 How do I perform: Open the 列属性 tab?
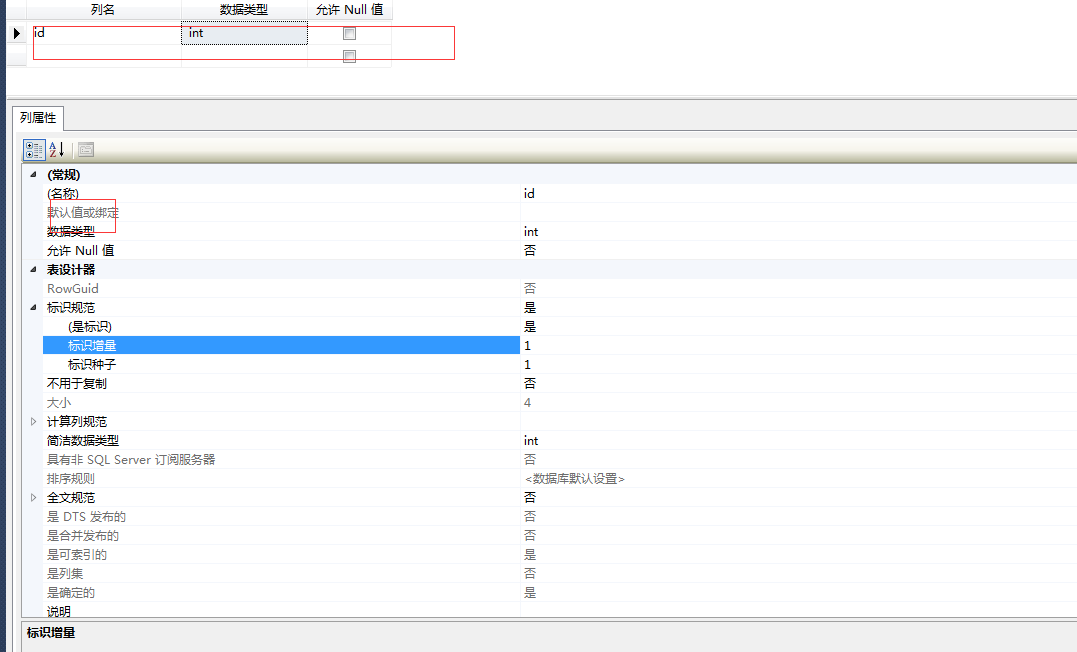pyautogui.click(x=38, y=118)
